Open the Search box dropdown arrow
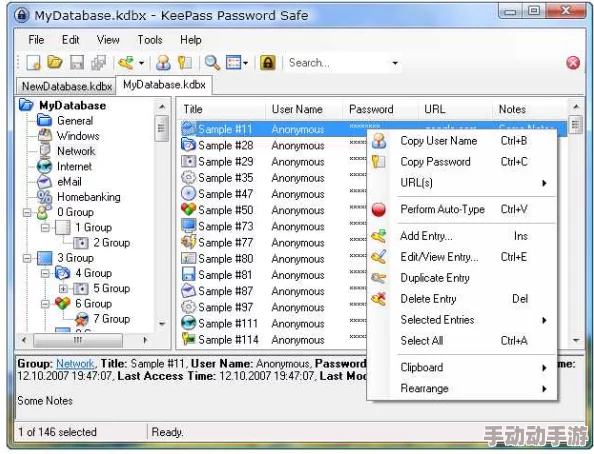This screenshot has height=454, width=594. point(395,63)
